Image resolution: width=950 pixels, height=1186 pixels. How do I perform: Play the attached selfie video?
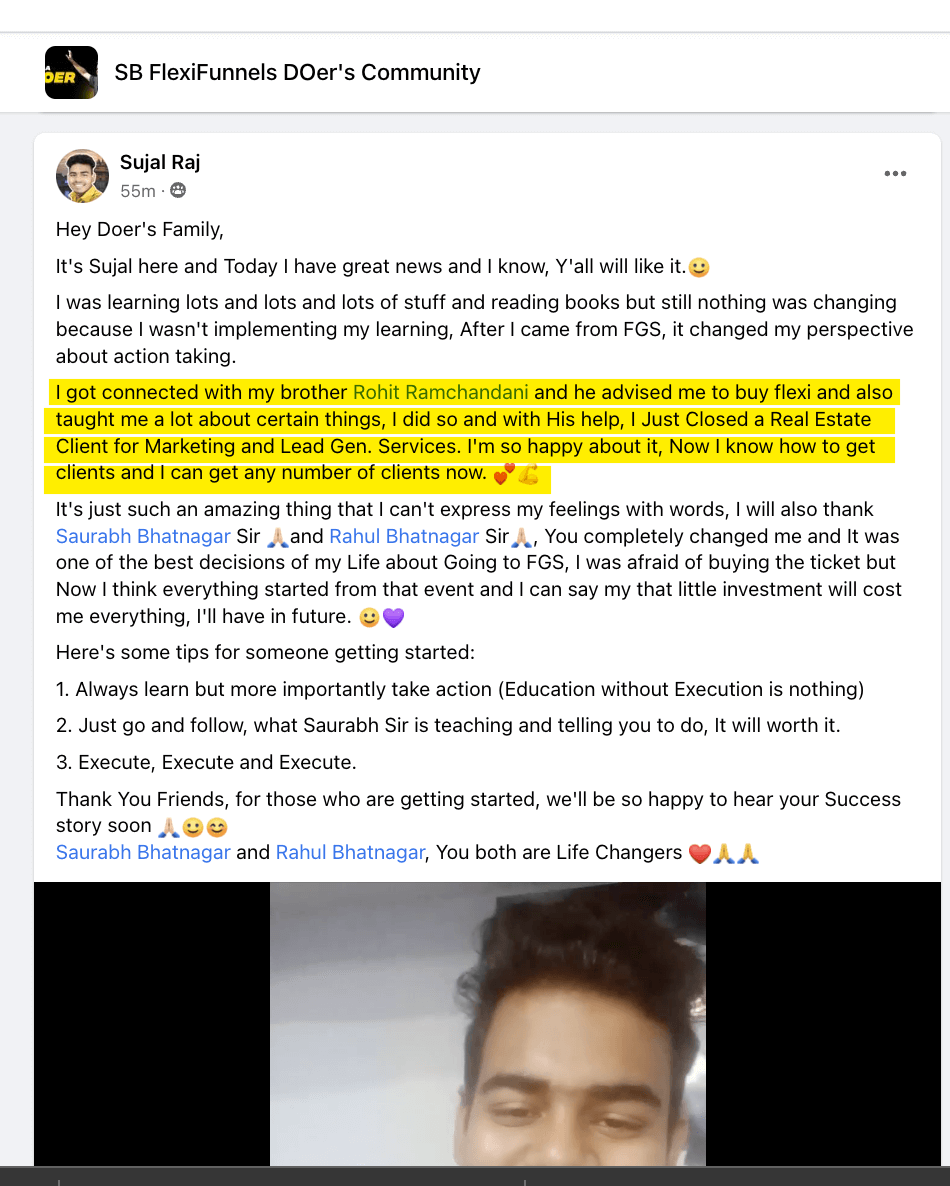(x=488, y=1023)
